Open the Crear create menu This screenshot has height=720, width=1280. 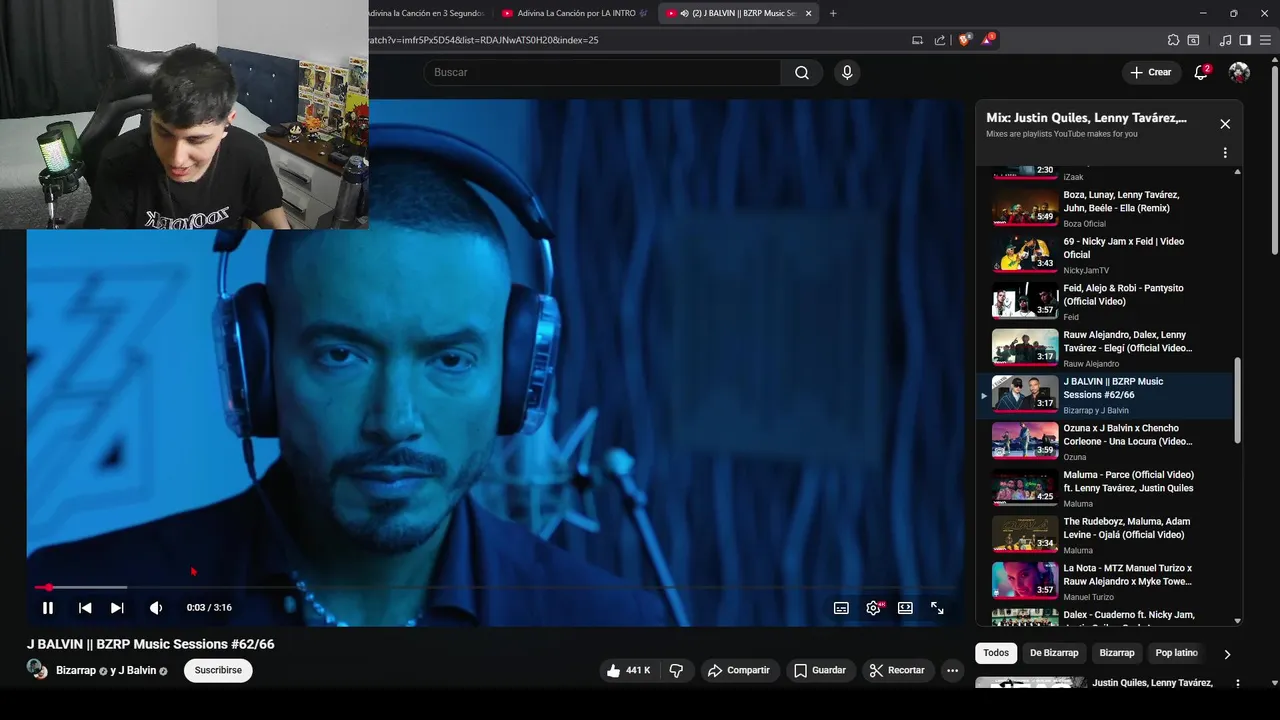click(1150, 72)
